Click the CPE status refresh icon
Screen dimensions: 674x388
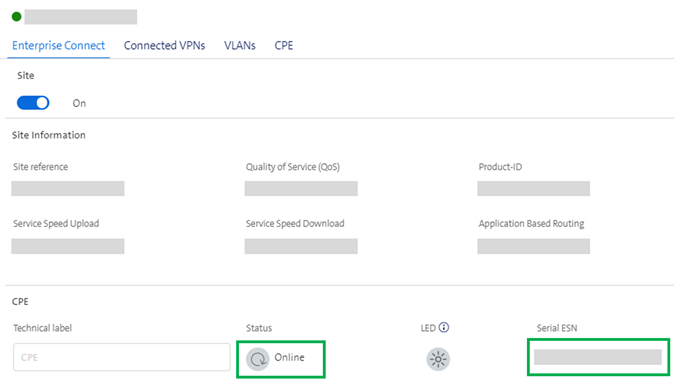[x=258, y=359]
